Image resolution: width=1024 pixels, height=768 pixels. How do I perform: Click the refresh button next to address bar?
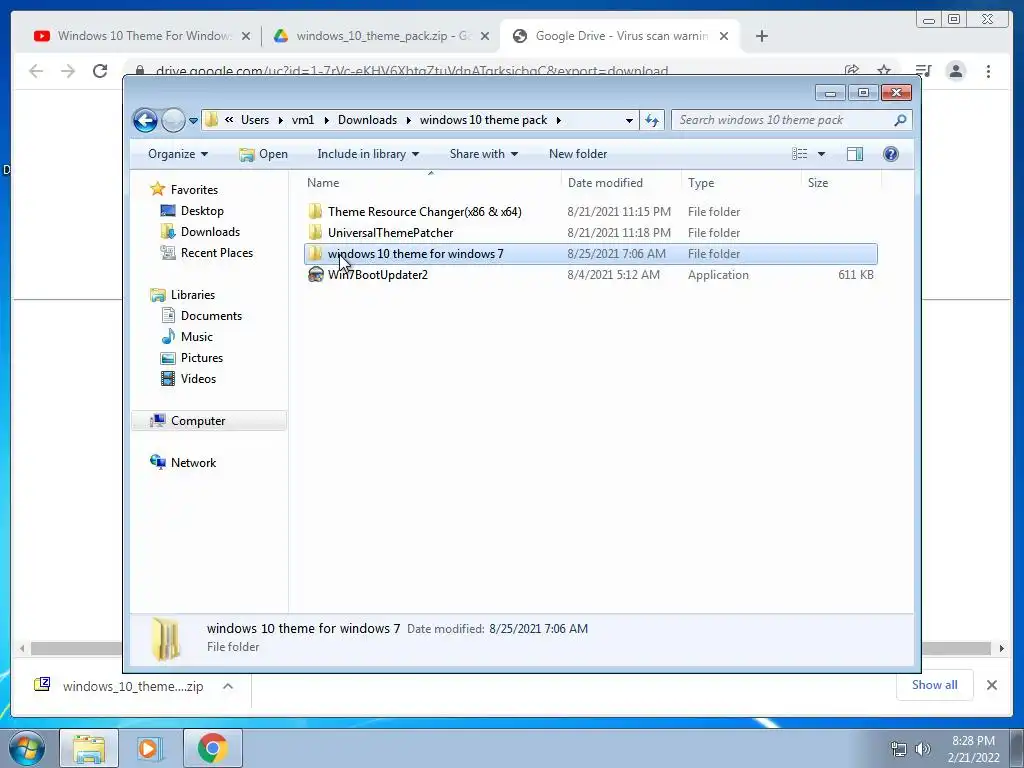tap(652, 120)
